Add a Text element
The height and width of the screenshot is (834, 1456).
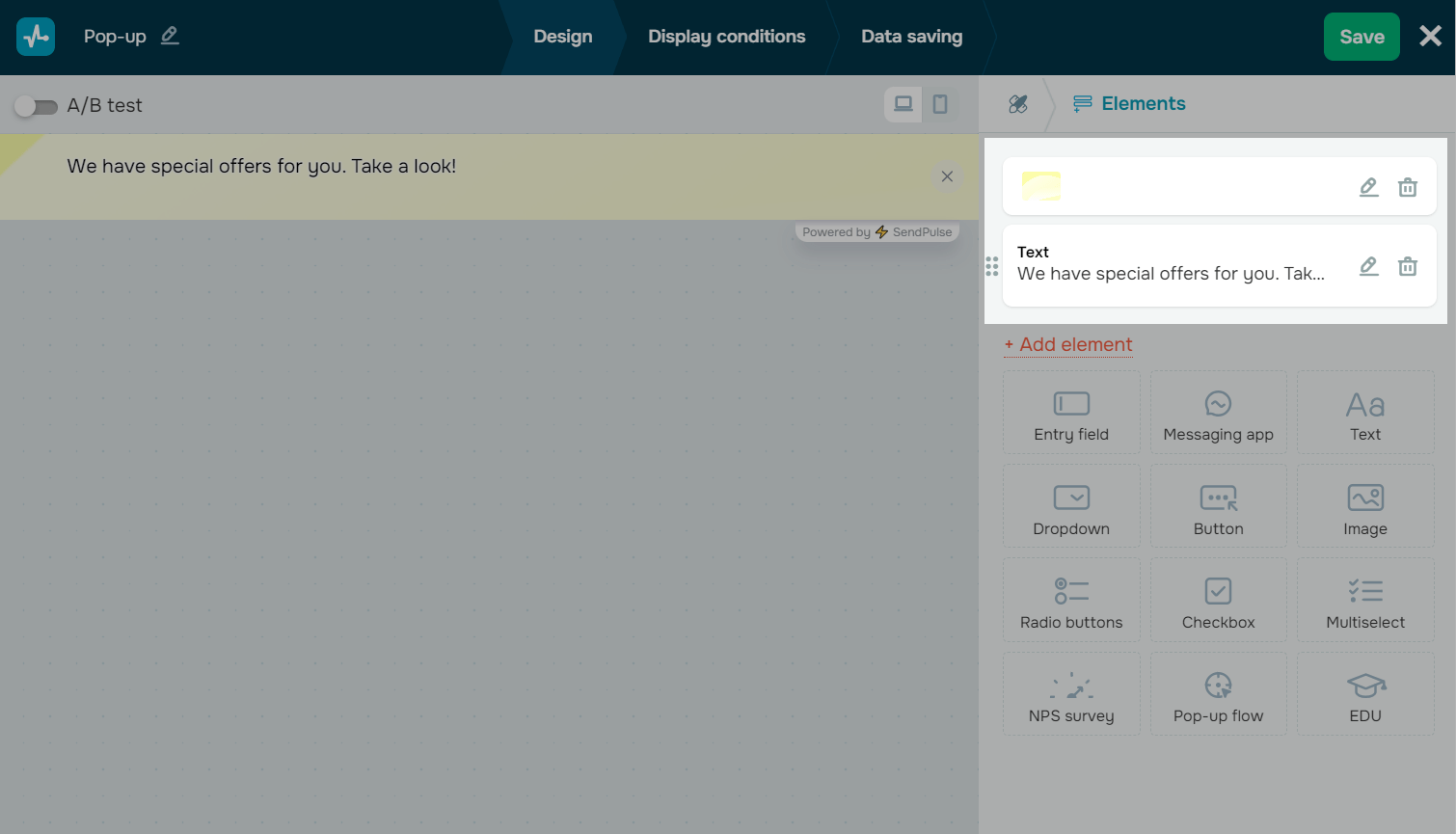point(1365,413)
